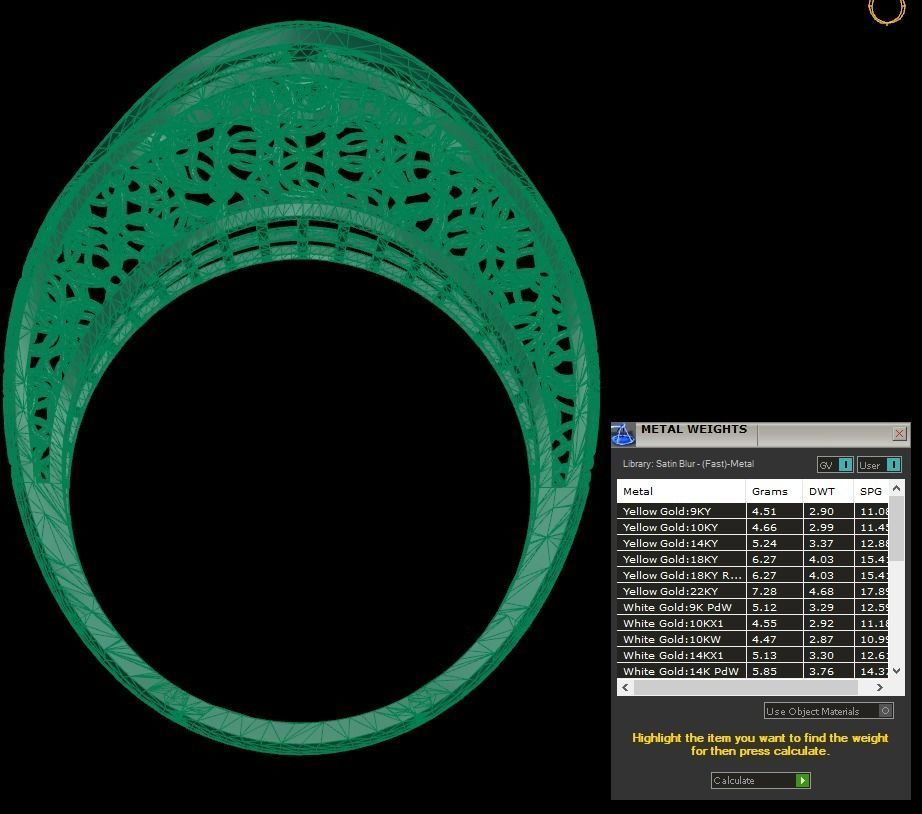Viewport: 922px width, 814px height.
Task: Click the Calculate button
Action: pyautogui.click(x=760, y=780)
